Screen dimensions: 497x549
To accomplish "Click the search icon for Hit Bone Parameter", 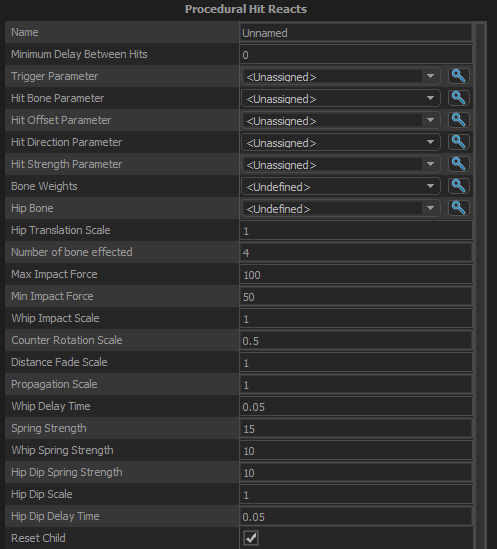I will [458, 98].
